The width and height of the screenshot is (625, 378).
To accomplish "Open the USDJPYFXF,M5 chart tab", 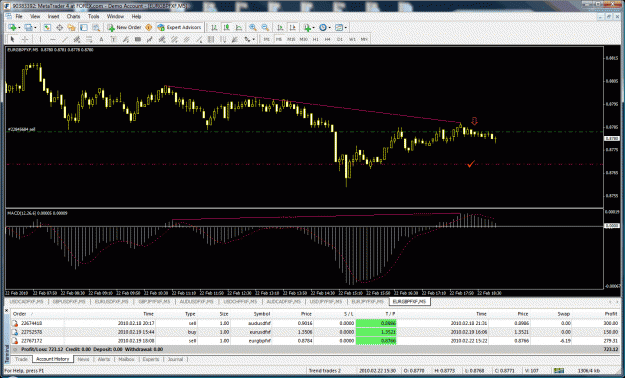I will click(326, 302).
